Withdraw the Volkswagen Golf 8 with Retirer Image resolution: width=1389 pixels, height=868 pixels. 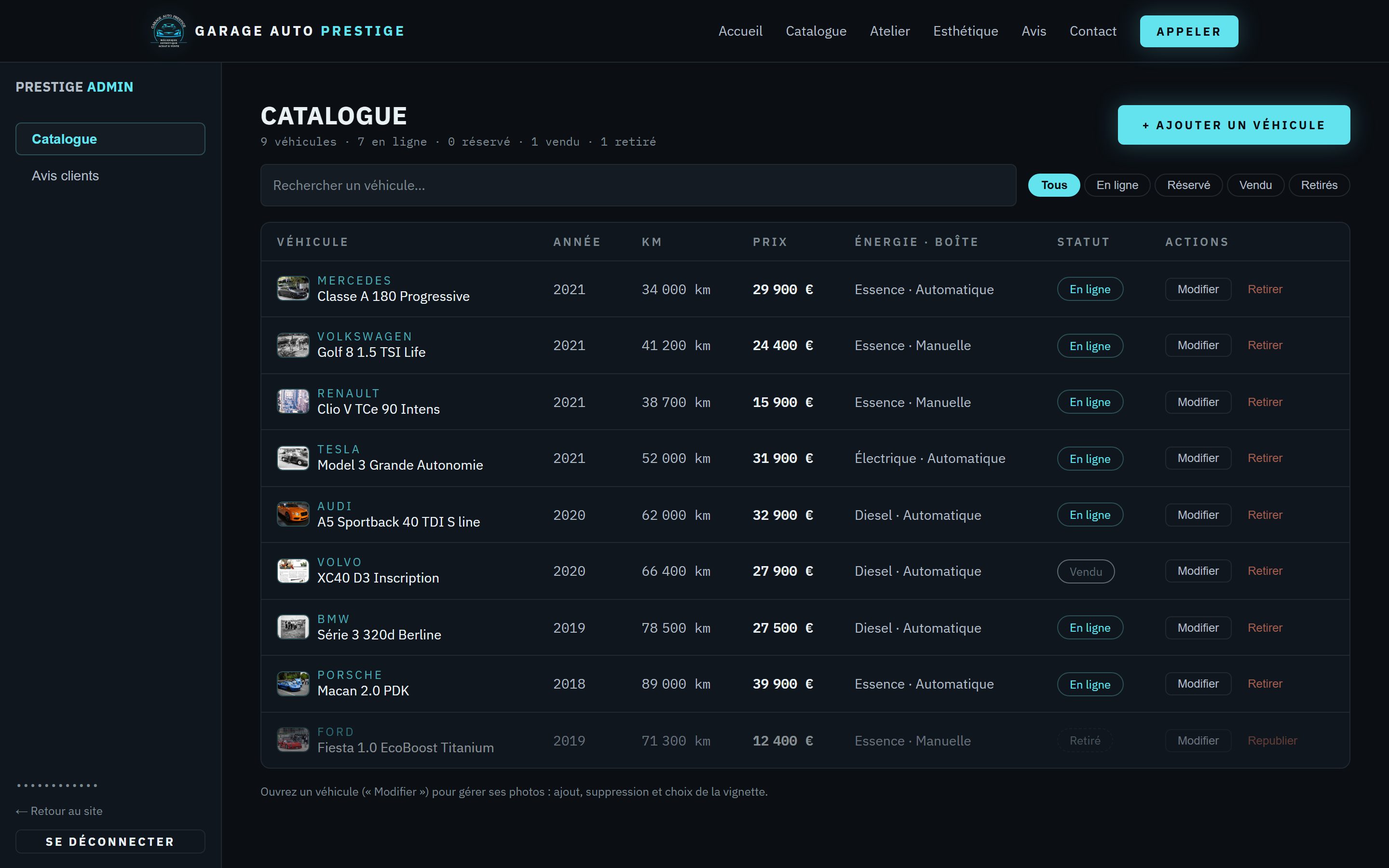point(1265,345)
